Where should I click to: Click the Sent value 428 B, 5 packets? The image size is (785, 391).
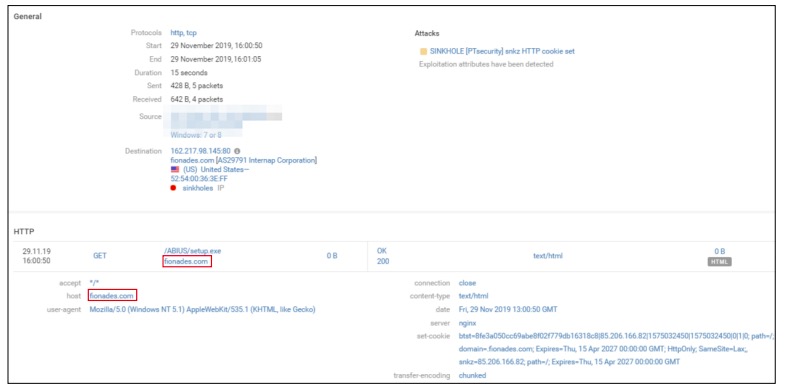197,86
